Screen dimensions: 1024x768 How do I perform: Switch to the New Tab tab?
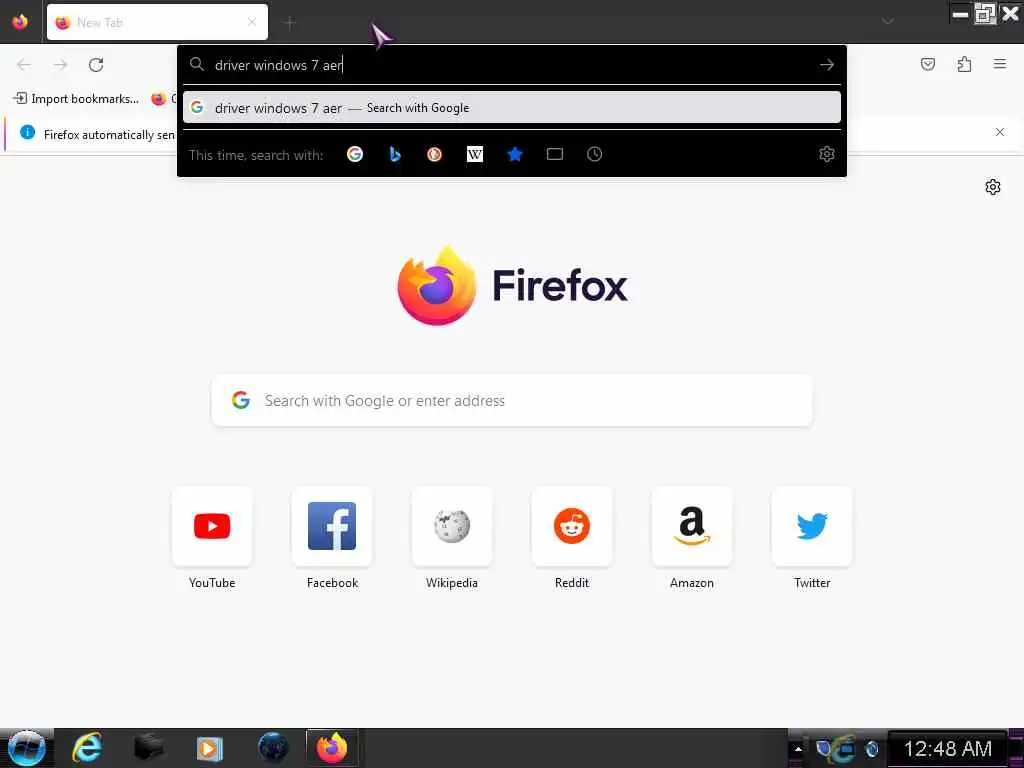tap(157, 22)
